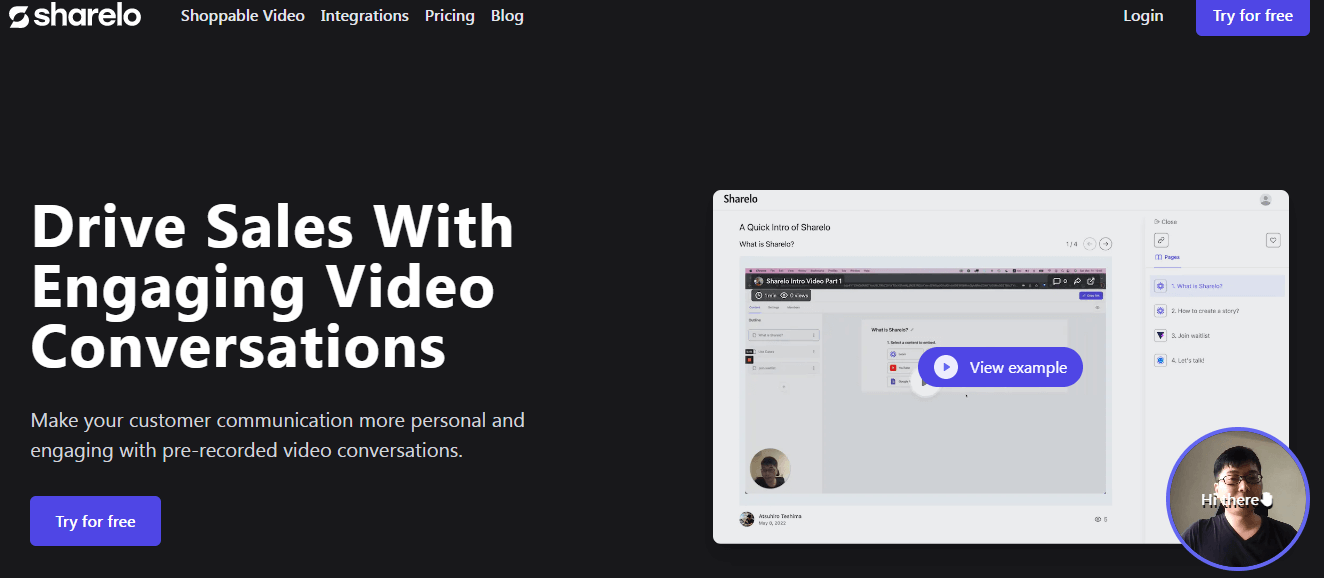Click the 'Drive Sales With Engaging Video Conversations' headline

[272, 285]
